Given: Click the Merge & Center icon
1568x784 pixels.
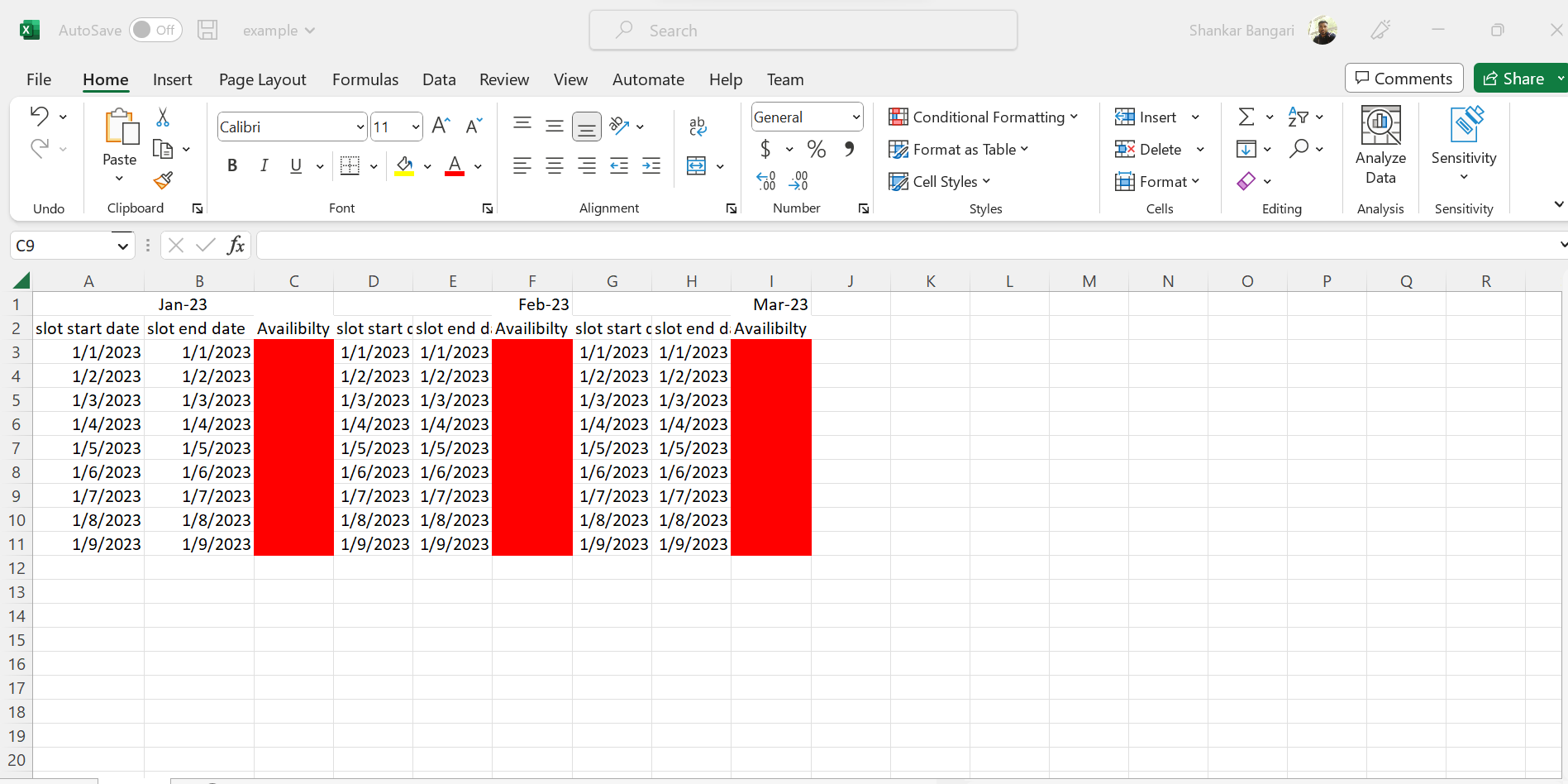Looking at the screenshot, I should coord(697,165).
